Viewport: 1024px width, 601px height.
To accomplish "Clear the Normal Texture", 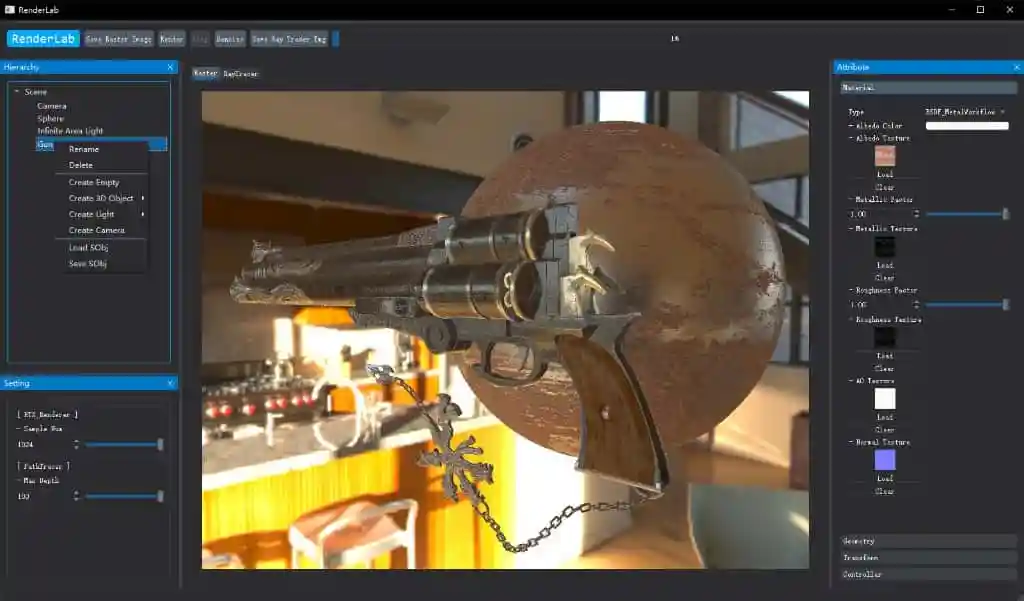I will (x=885, y=491).
